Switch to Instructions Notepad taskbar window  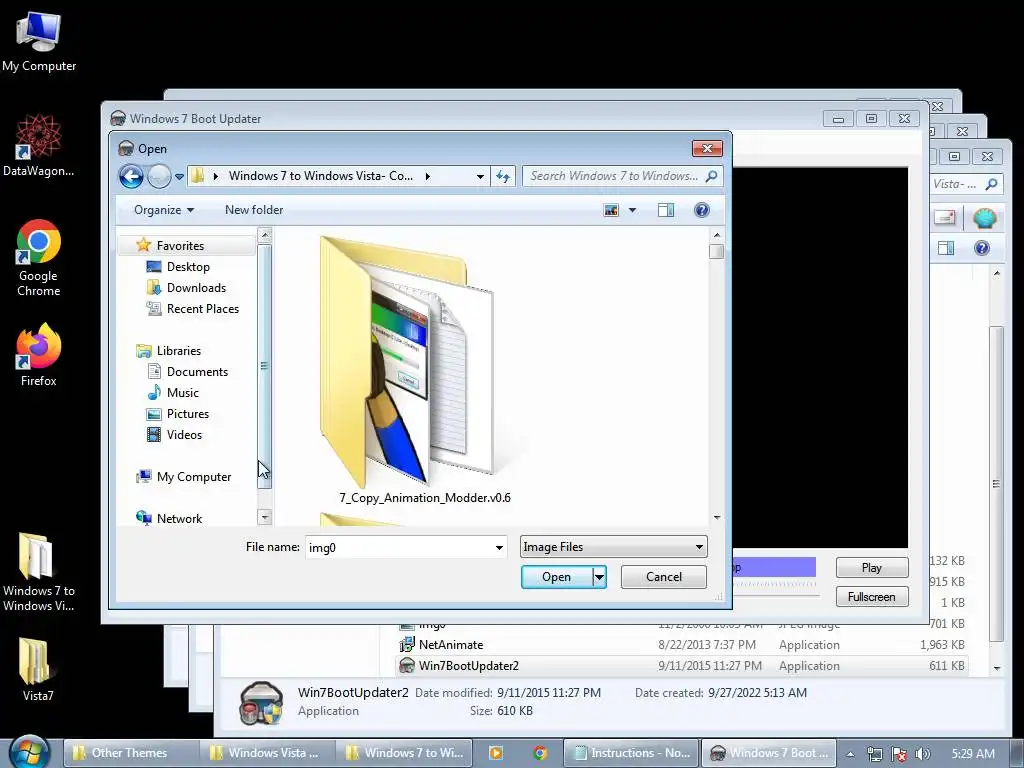[x=631, y=753]
